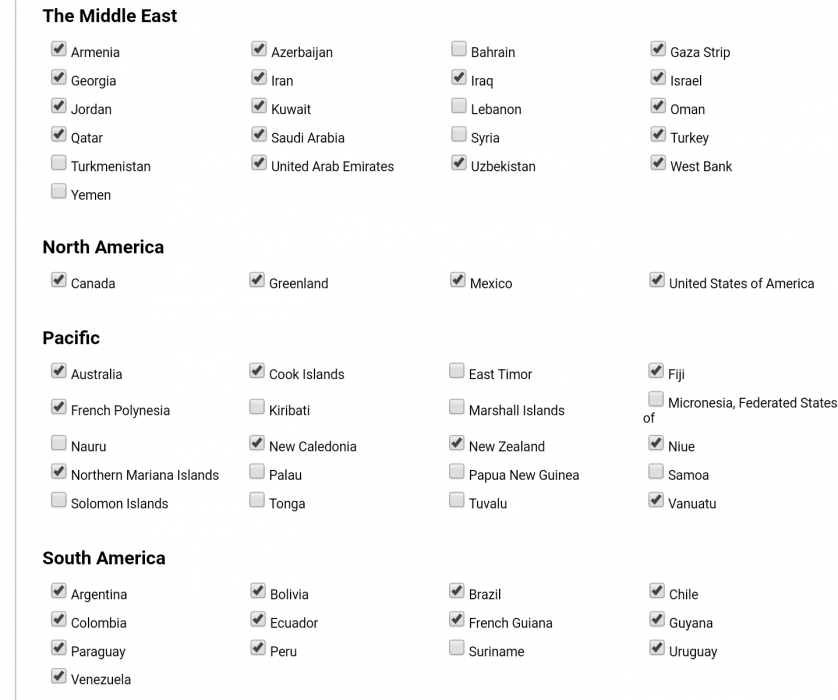This screenshot has height=700, width=838.
Task: Uncheck the Vanuatu checkbox
Action: click(656, 500)
